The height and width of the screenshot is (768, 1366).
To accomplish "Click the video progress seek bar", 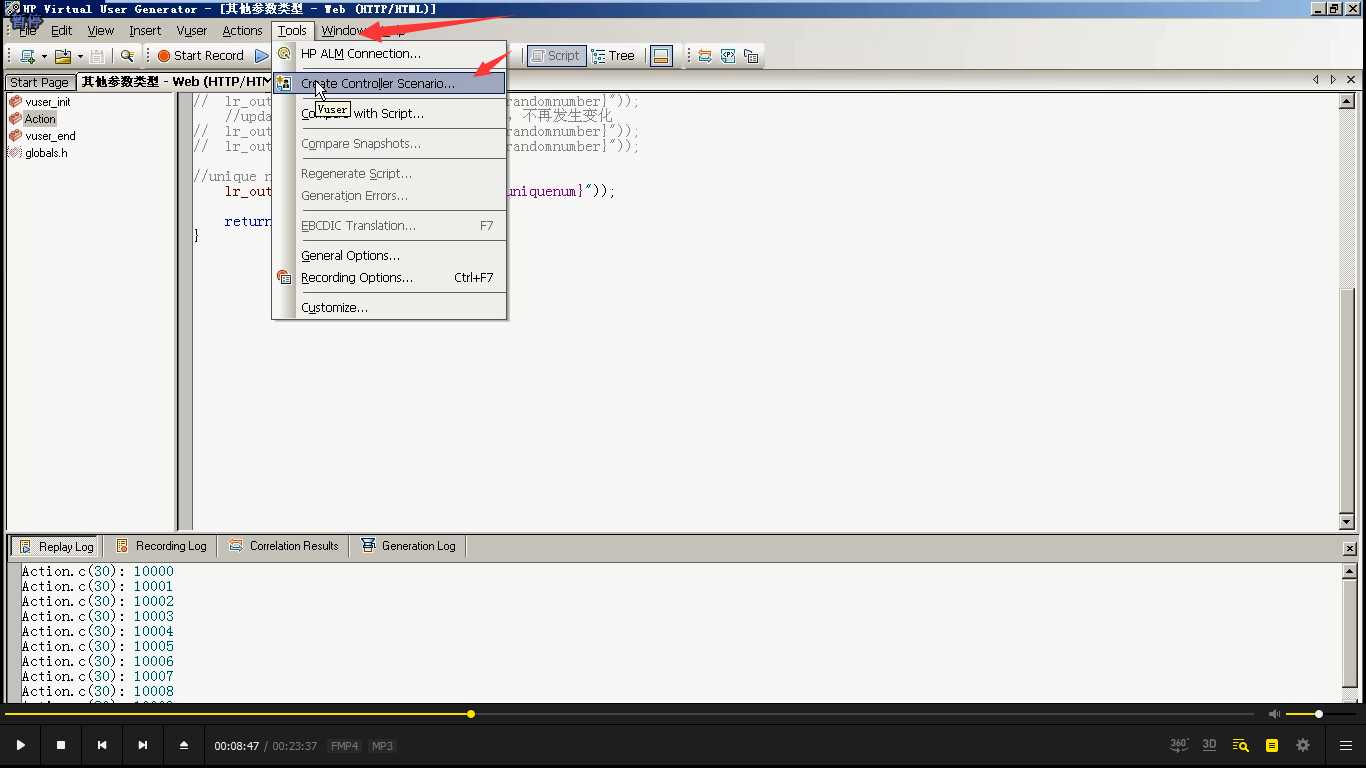I will coord(630,714).
